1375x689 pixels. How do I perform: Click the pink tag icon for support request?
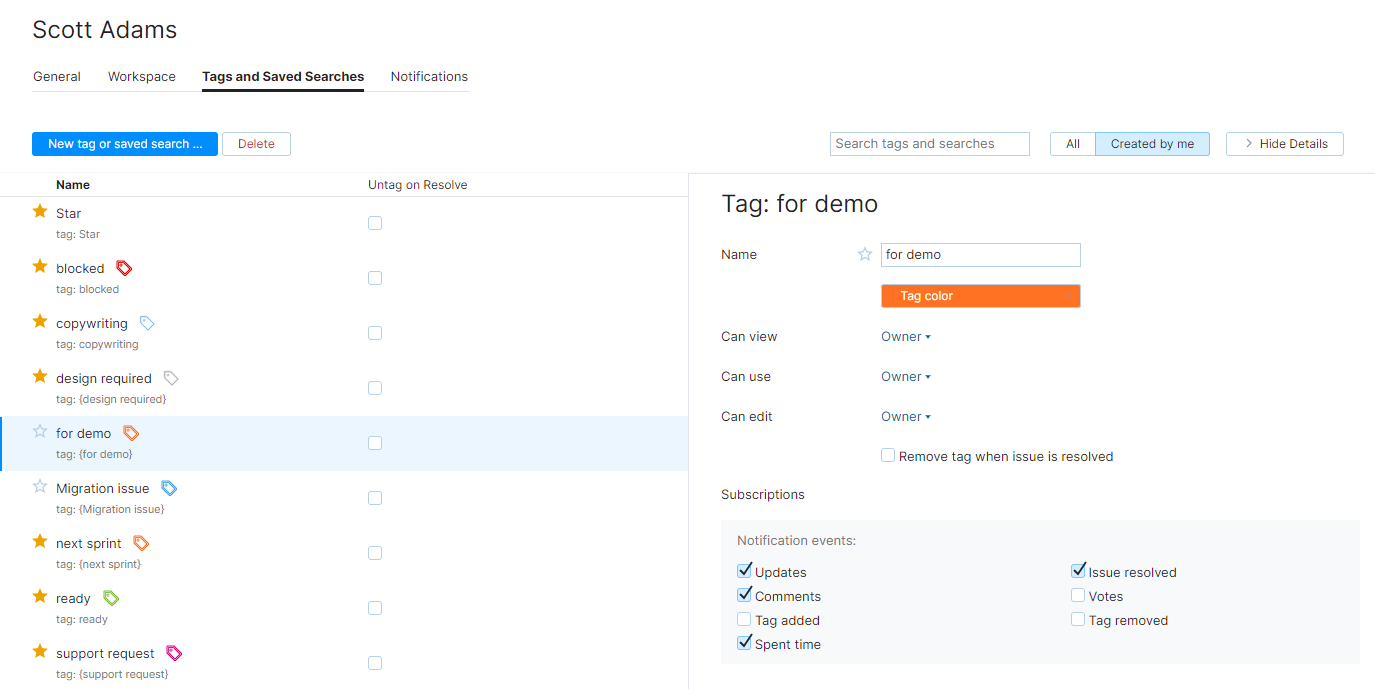[174, 653]
